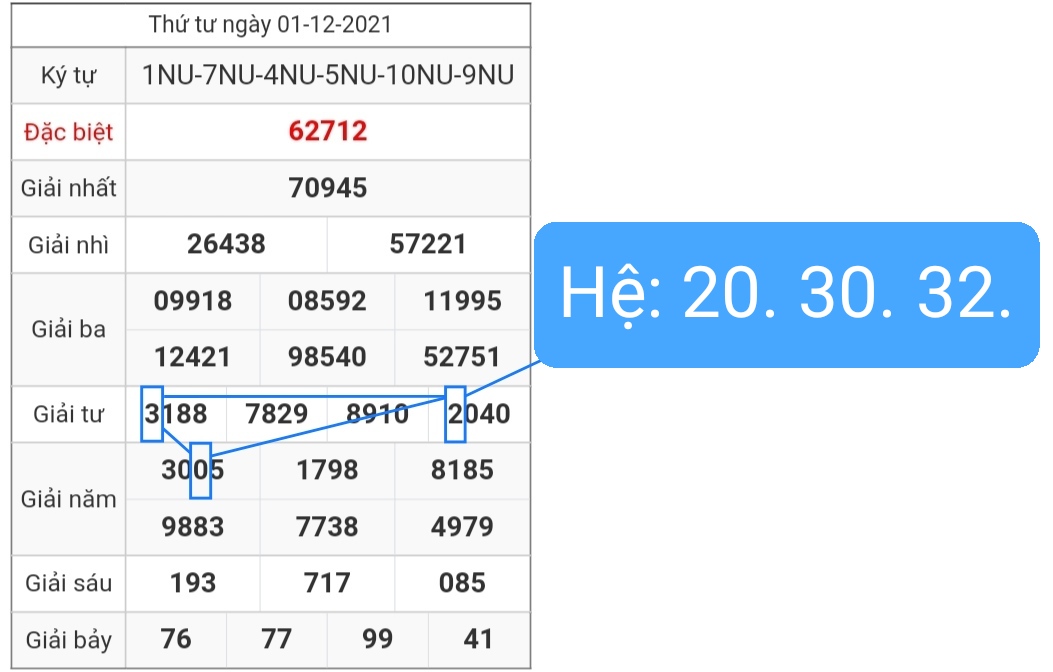Click the blue box on digit in 3005

tap(201, 470)
